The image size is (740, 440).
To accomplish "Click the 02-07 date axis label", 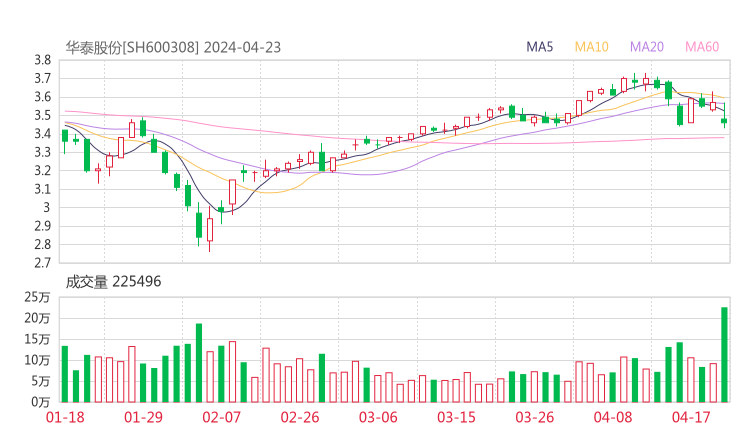I will (221, 417).
